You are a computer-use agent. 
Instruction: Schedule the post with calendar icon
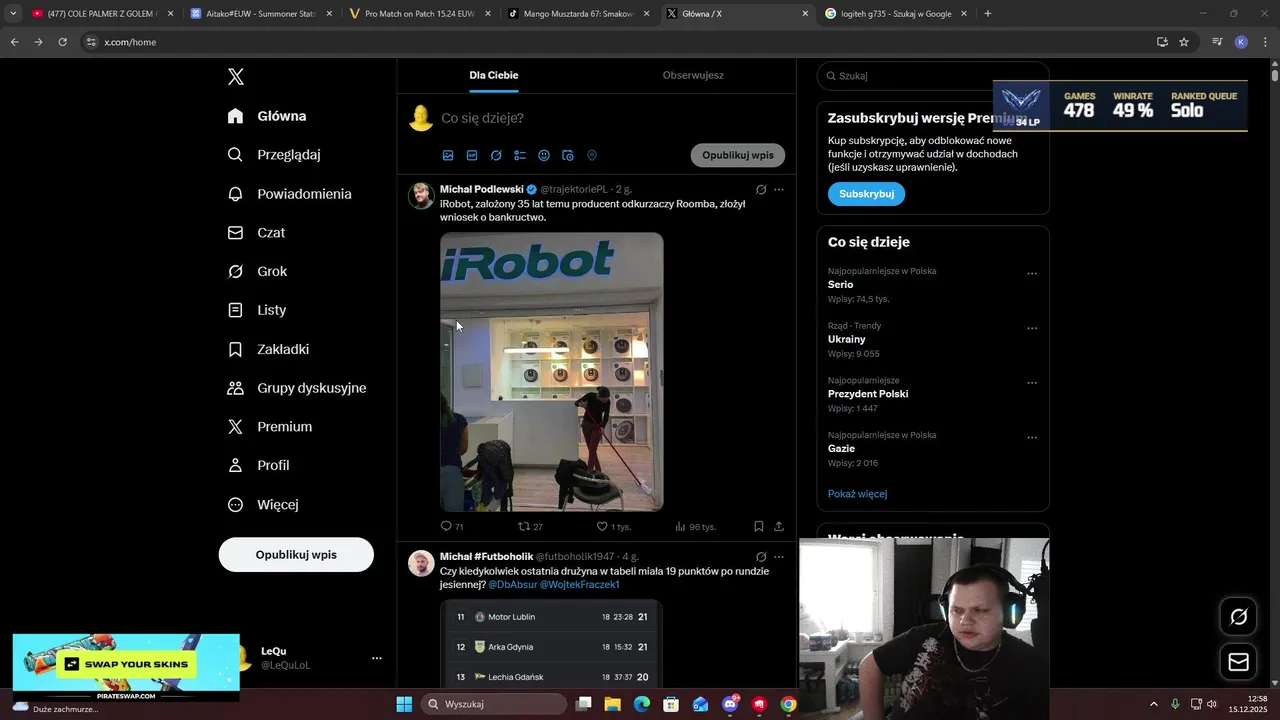click(x=568, y=155)
